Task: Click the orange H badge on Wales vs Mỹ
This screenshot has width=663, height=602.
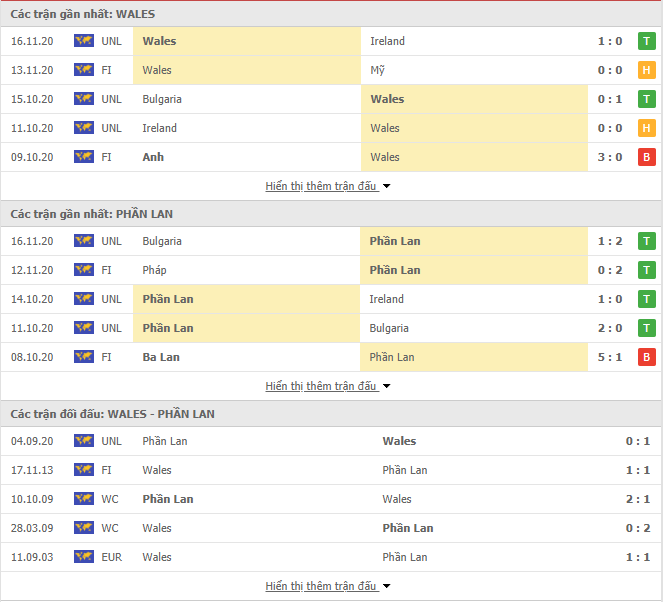Action: tap(647, 70)
